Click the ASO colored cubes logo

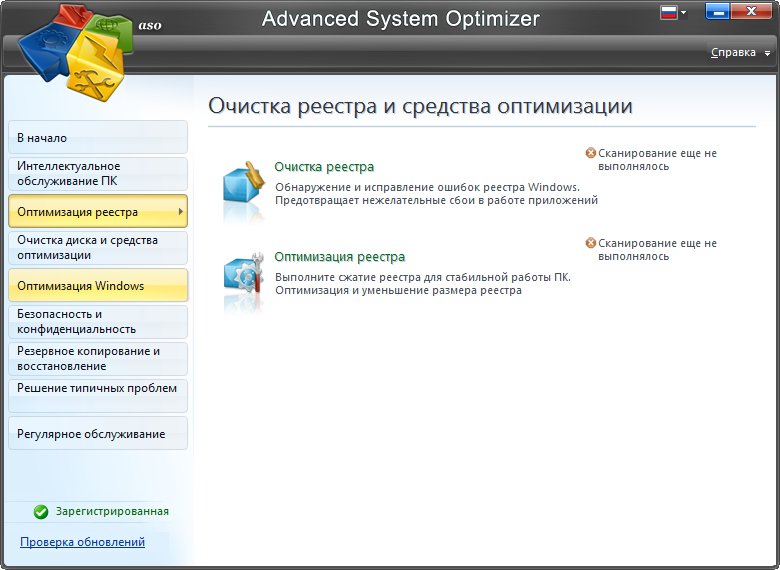[x=75, y=51]
